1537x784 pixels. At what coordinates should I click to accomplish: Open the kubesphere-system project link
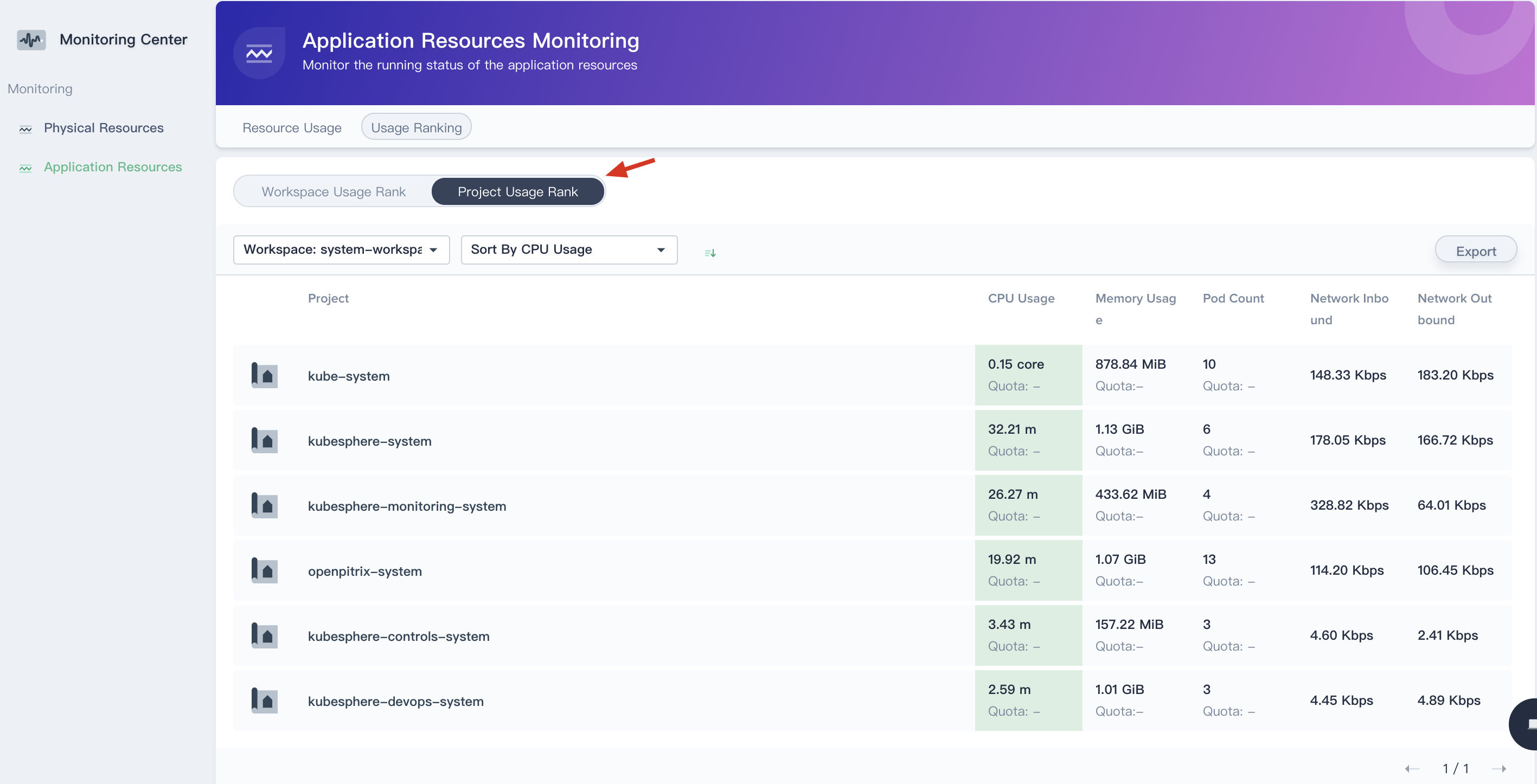(x=369, y=441)
